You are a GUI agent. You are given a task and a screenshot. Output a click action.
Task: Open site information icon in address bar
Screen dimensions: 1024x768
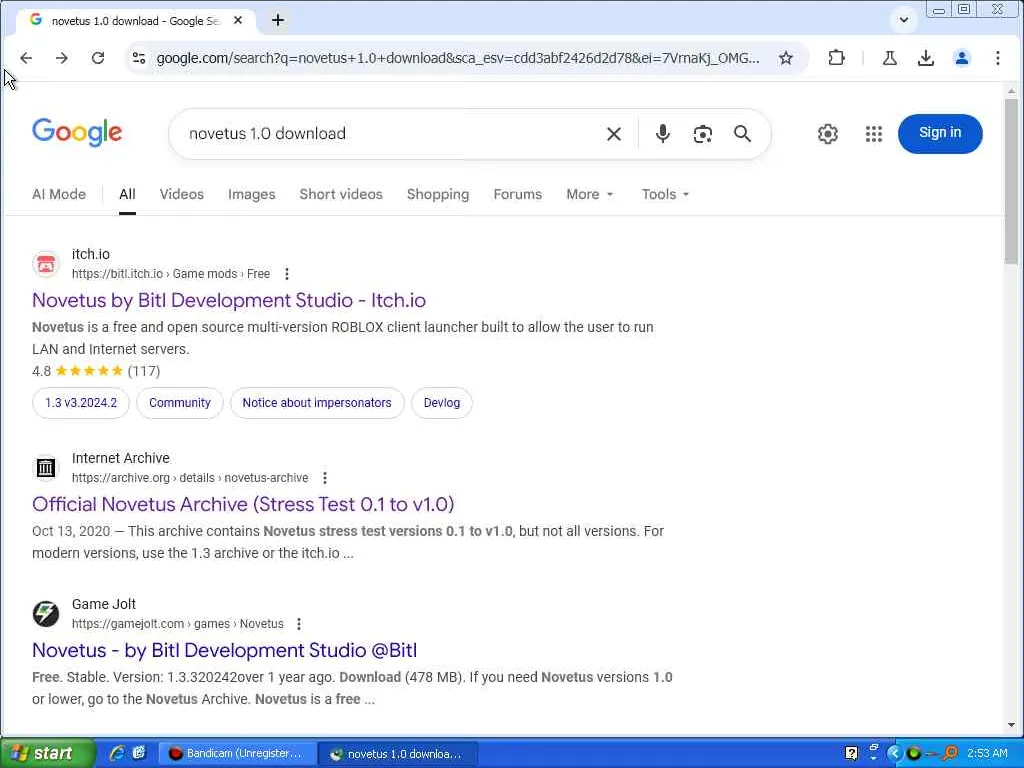[139, 58]
